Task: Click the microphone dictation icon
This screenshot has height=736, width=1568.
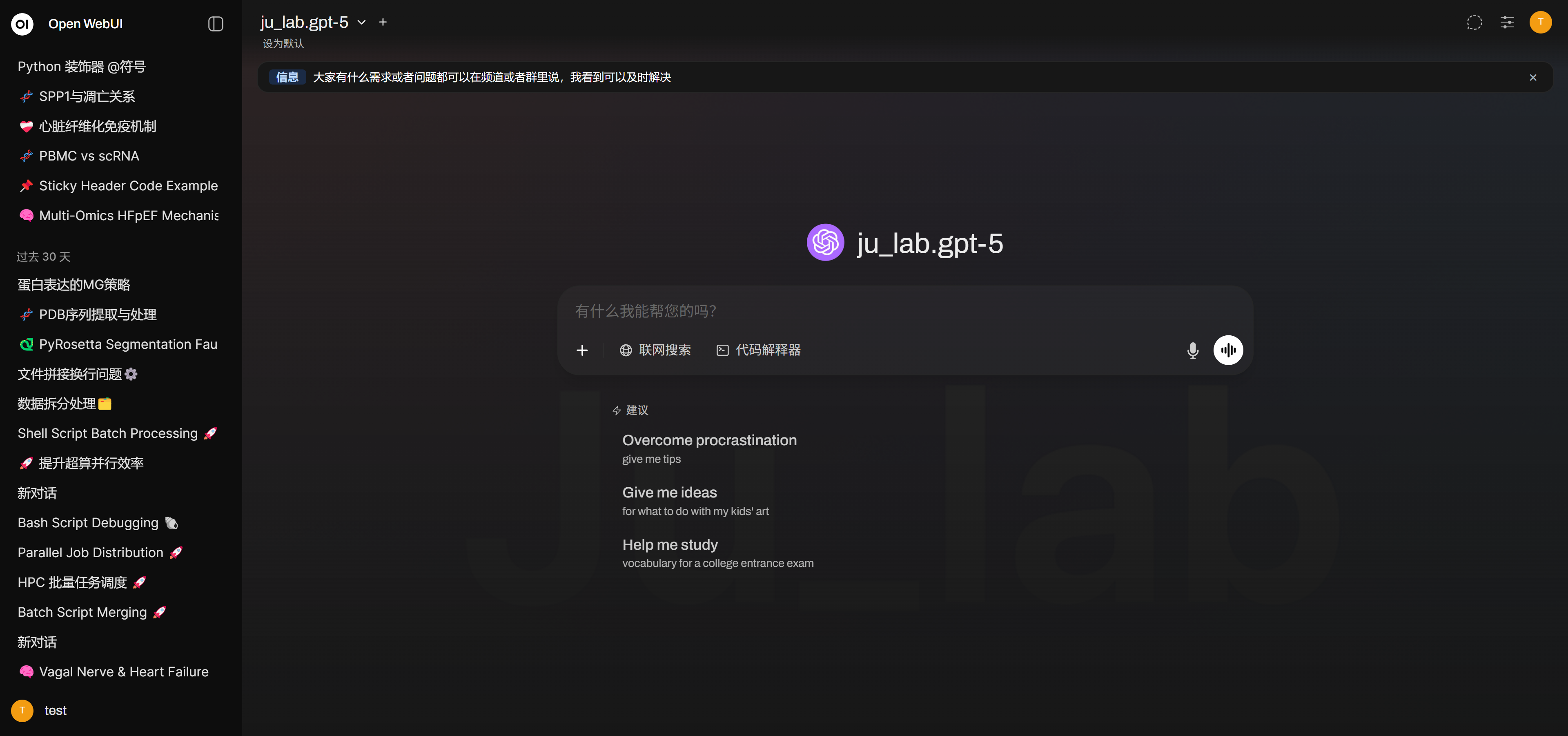Action: point(1192,350)
